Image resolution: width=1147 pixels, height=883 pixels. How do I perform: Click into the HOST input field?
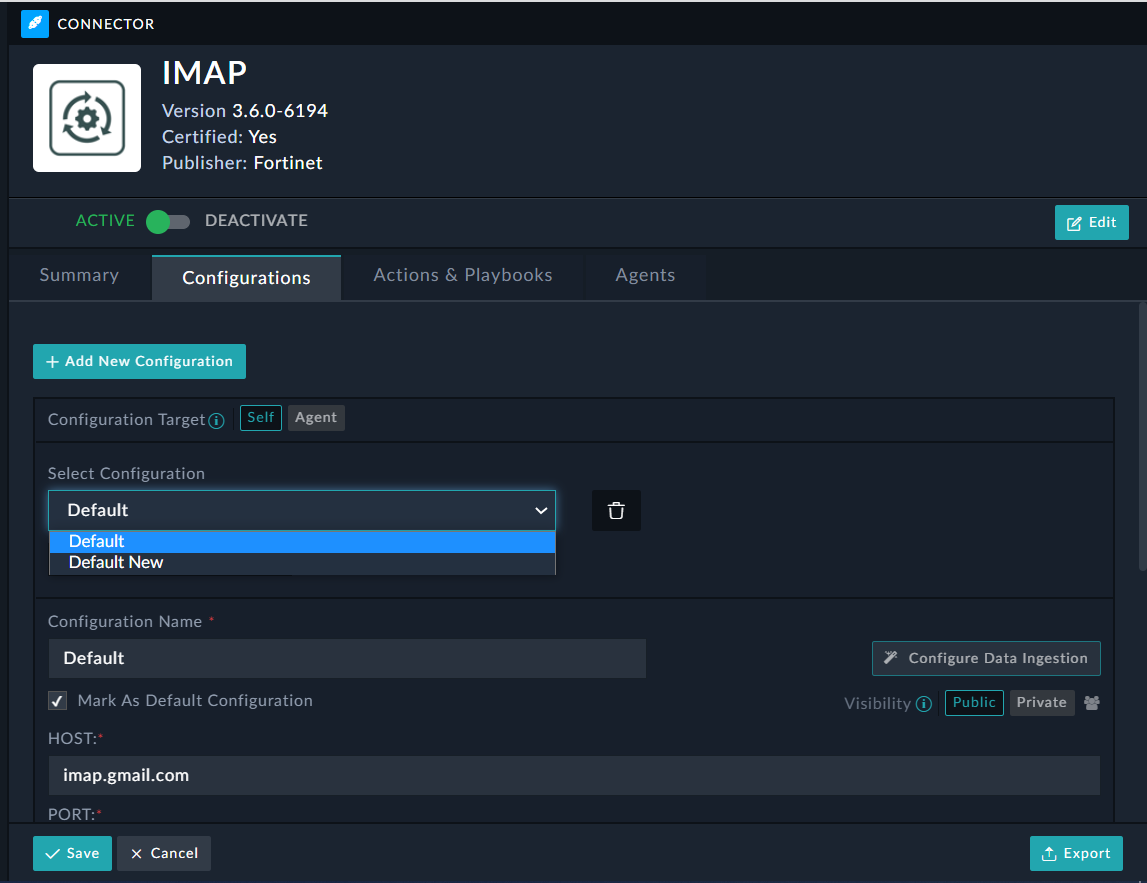tap(573, 775)
